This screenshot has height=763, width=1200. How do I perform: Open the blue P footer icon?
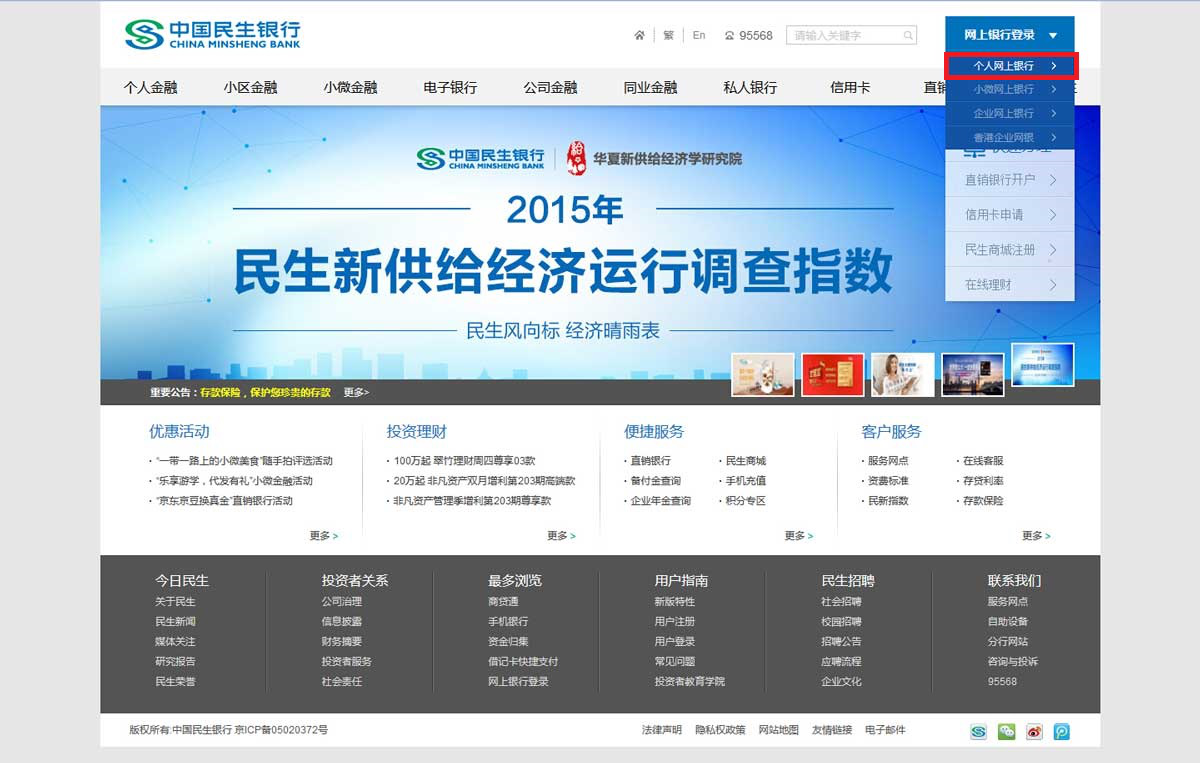(x=1062, y=731)
